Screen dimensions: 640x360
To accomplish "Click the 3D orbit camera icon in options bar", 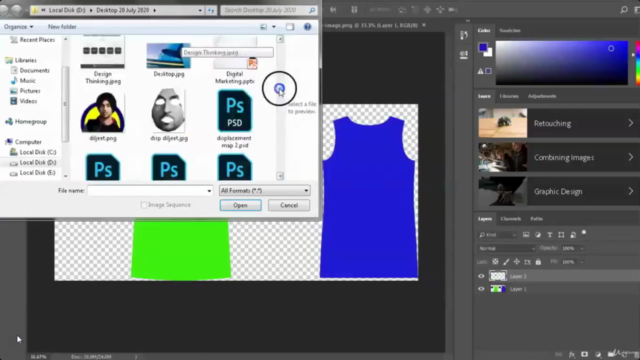I will (402, 9).
